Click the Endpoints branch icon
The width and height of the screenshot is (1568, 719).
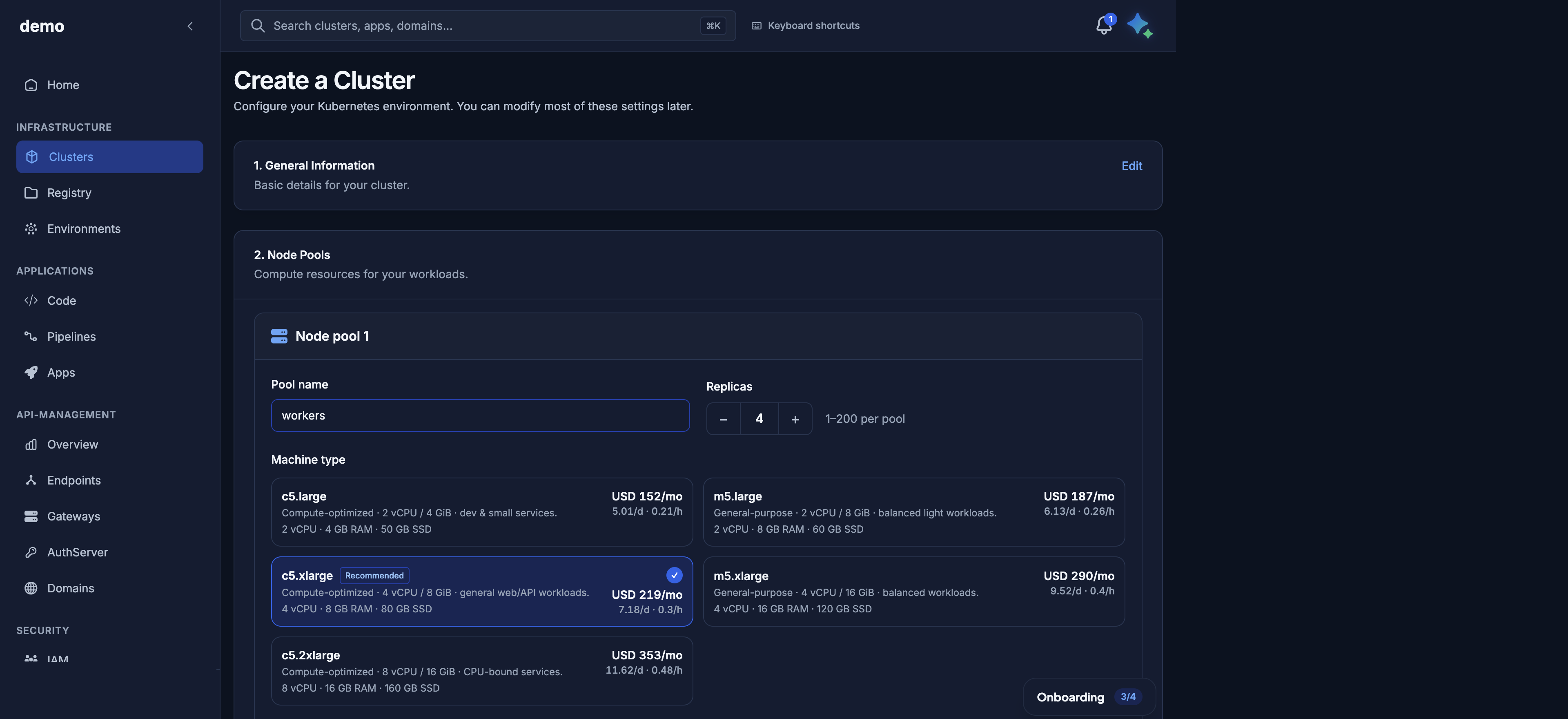tap(31, 480)
